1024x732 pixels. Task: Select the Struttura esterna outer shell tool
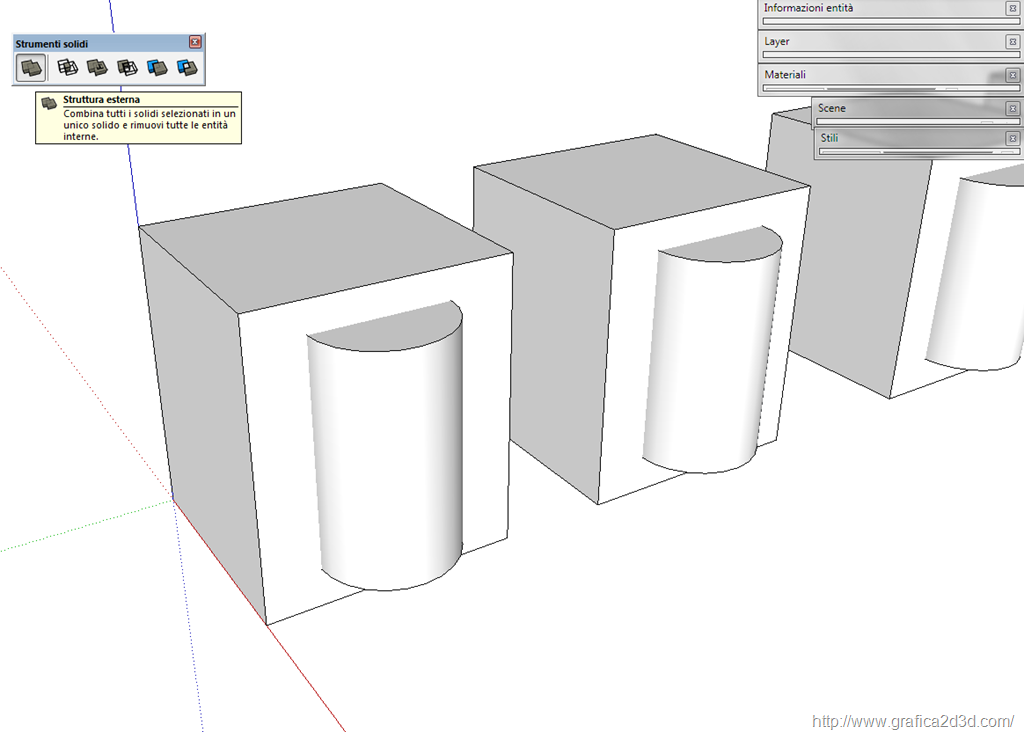point(30,68)
